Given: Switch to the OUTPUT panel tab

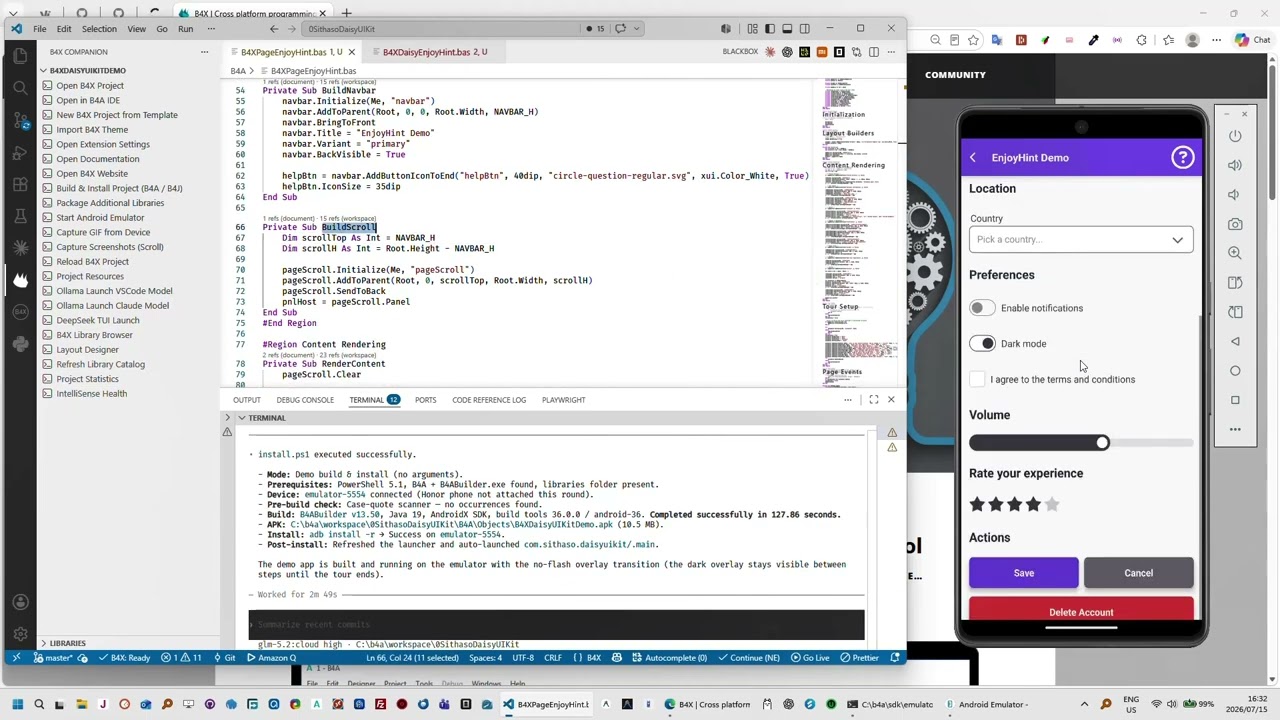Looking at the screenshot, I should tap(246, 400).
